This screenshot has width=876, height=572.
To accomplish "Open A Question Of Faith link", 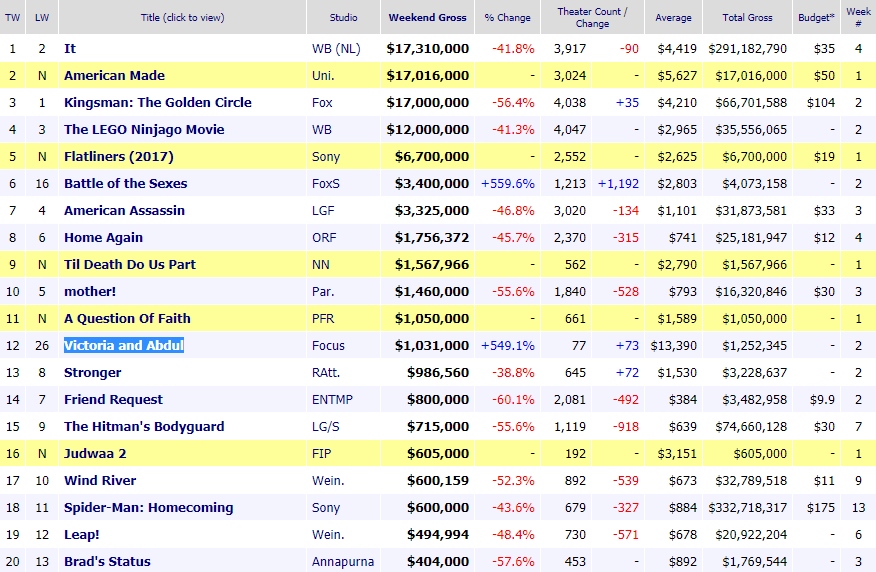I will point(127,318).
